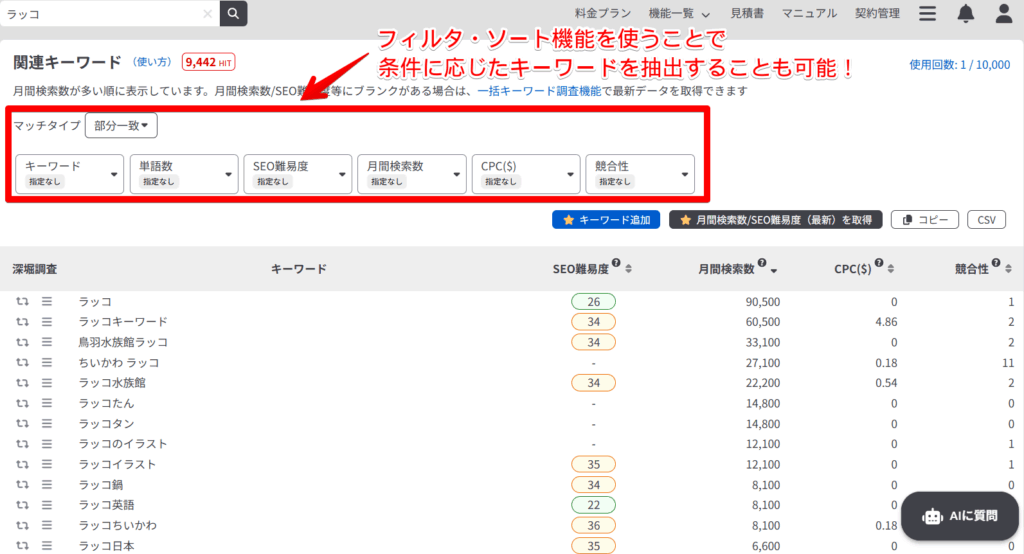This screenshot has height=554, width=1024.
Task: Open notifications bell icon
Action: [965, 14]
